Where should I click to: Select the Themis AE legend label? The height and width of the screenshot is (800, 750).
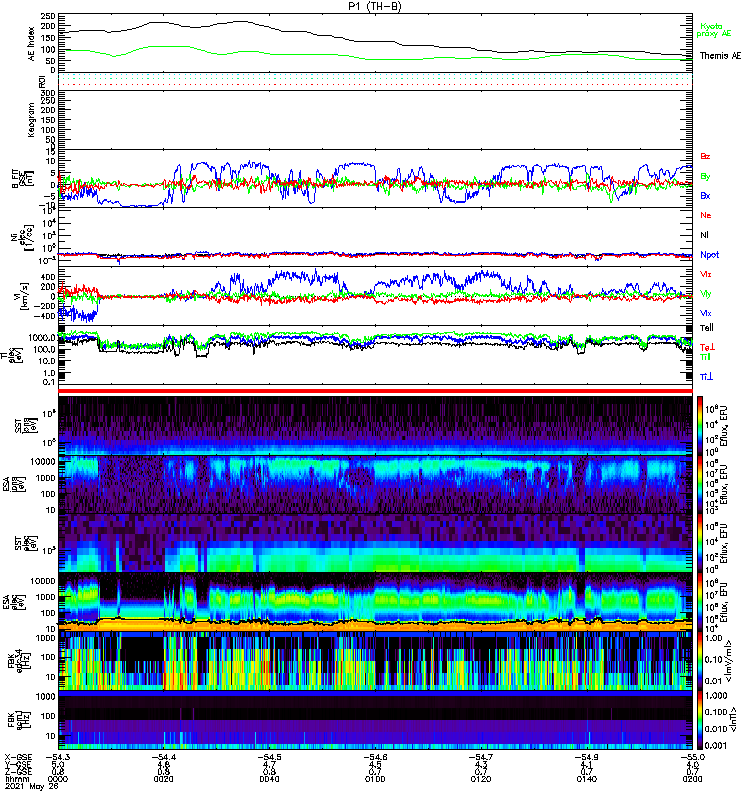point(720,56)
